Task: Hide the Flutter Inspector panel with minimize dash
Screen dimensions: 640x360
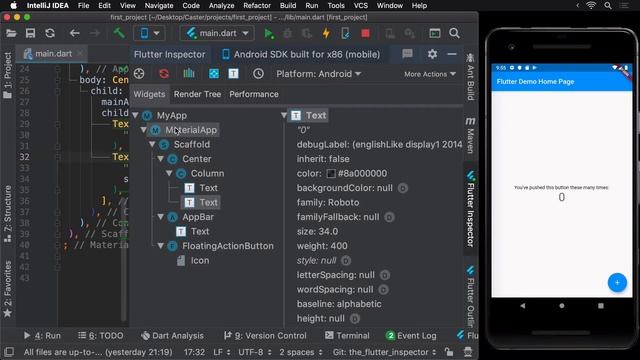Action: [452, 54]
